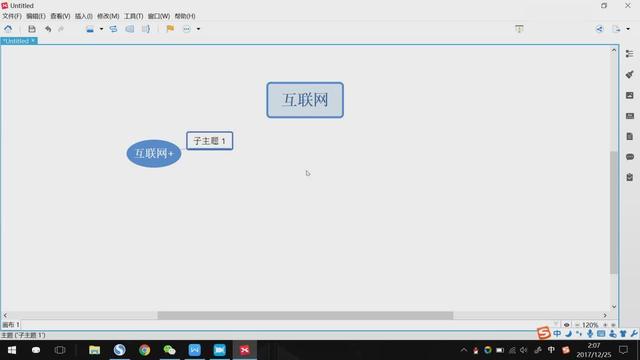640x360 pixels.
Task: Open the Outline panel from the right sidebar
Action: click(x=630, y=53)
